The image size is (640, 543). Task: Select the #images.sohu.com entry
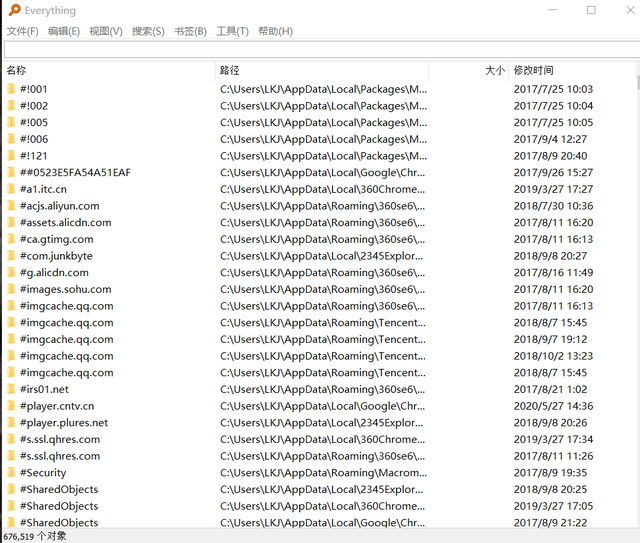66,289
